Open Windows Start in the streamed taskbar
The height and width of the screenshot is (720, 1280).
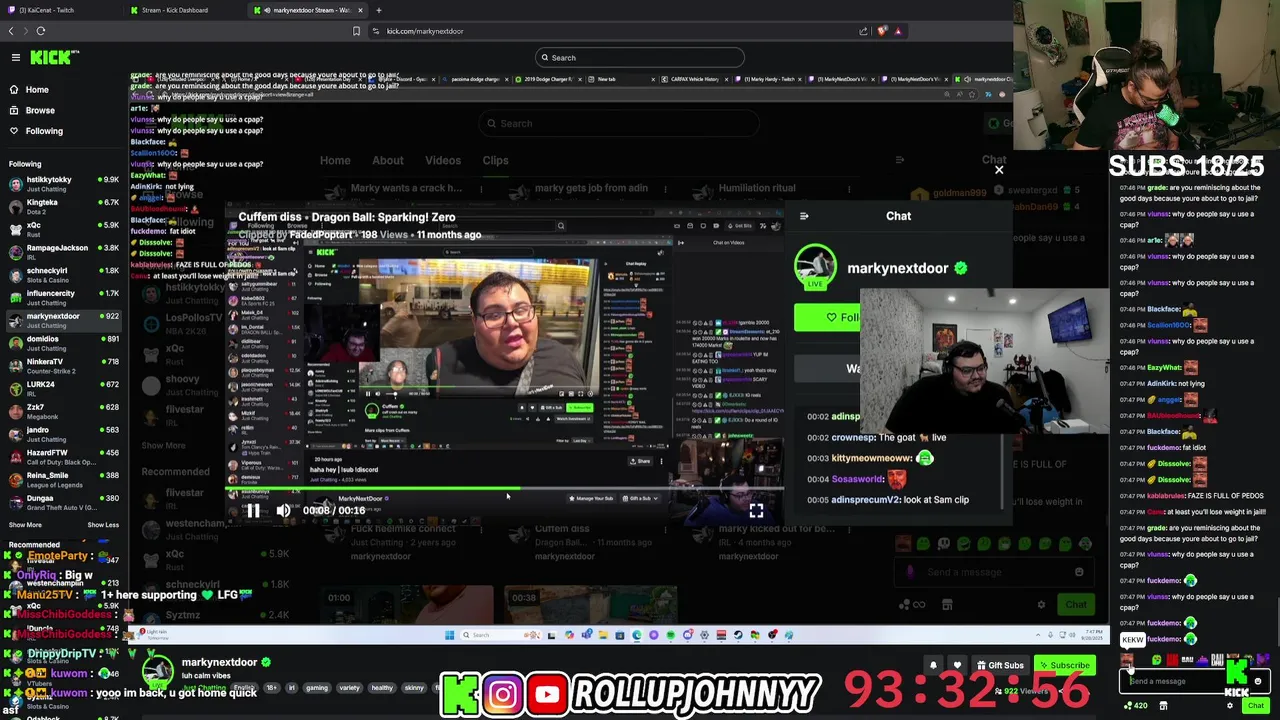click(449, 635)
